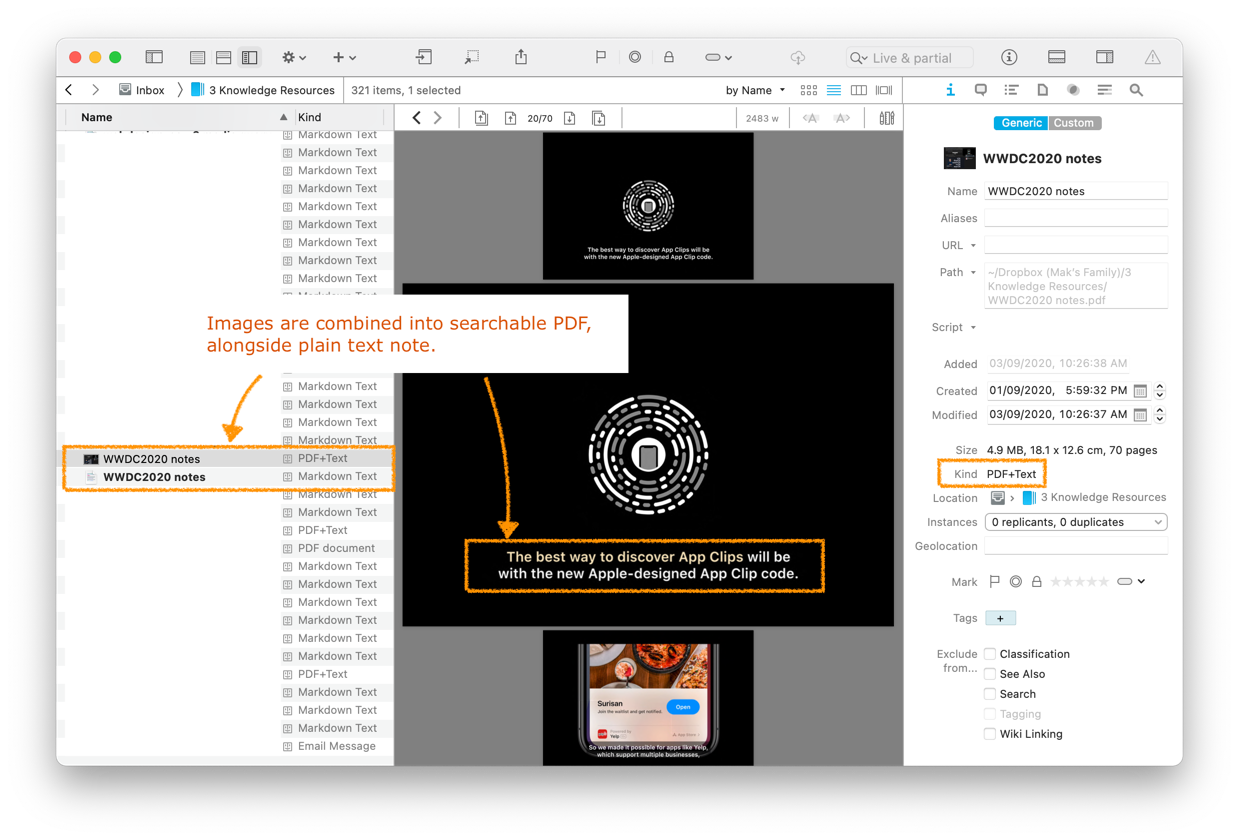Toggle the preview-only view icon
Screen dimensions: 1239x840
click(x=1057, y=57)
